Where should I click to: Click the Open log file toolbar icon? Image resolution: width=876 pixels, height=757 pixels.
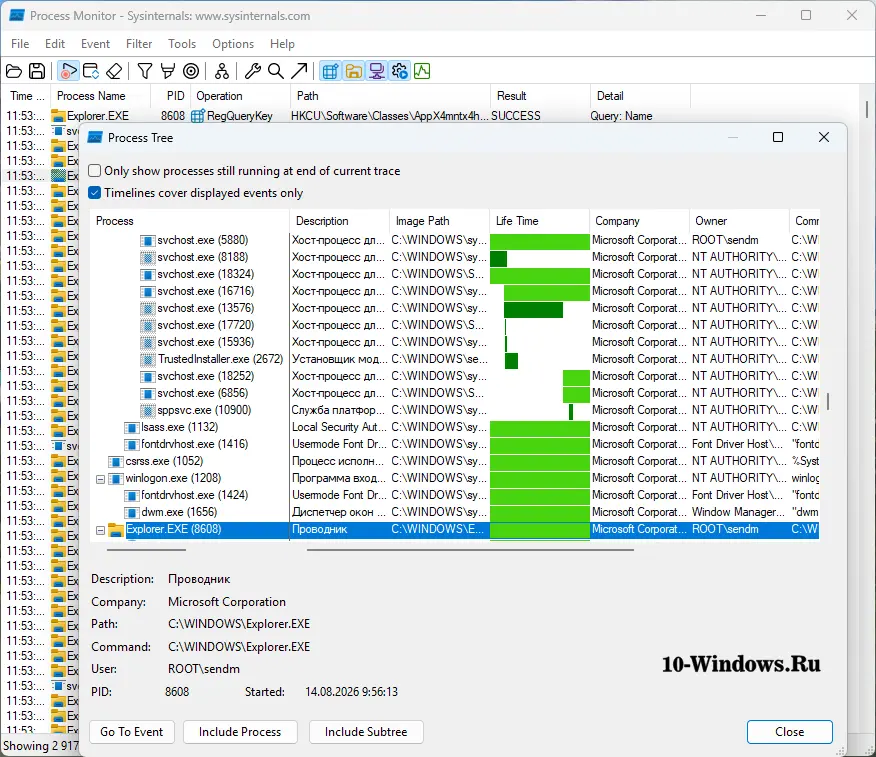(x=14, y=71)
